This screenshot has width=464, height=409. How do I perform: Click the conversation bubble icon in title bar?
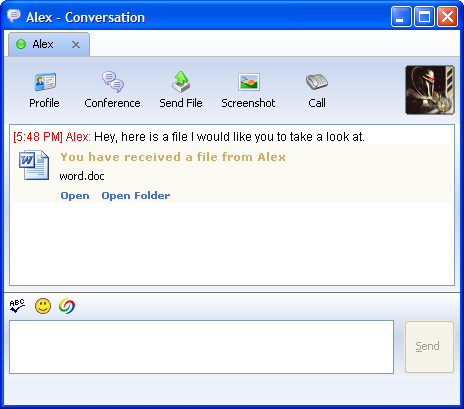(x=14, y=16)
